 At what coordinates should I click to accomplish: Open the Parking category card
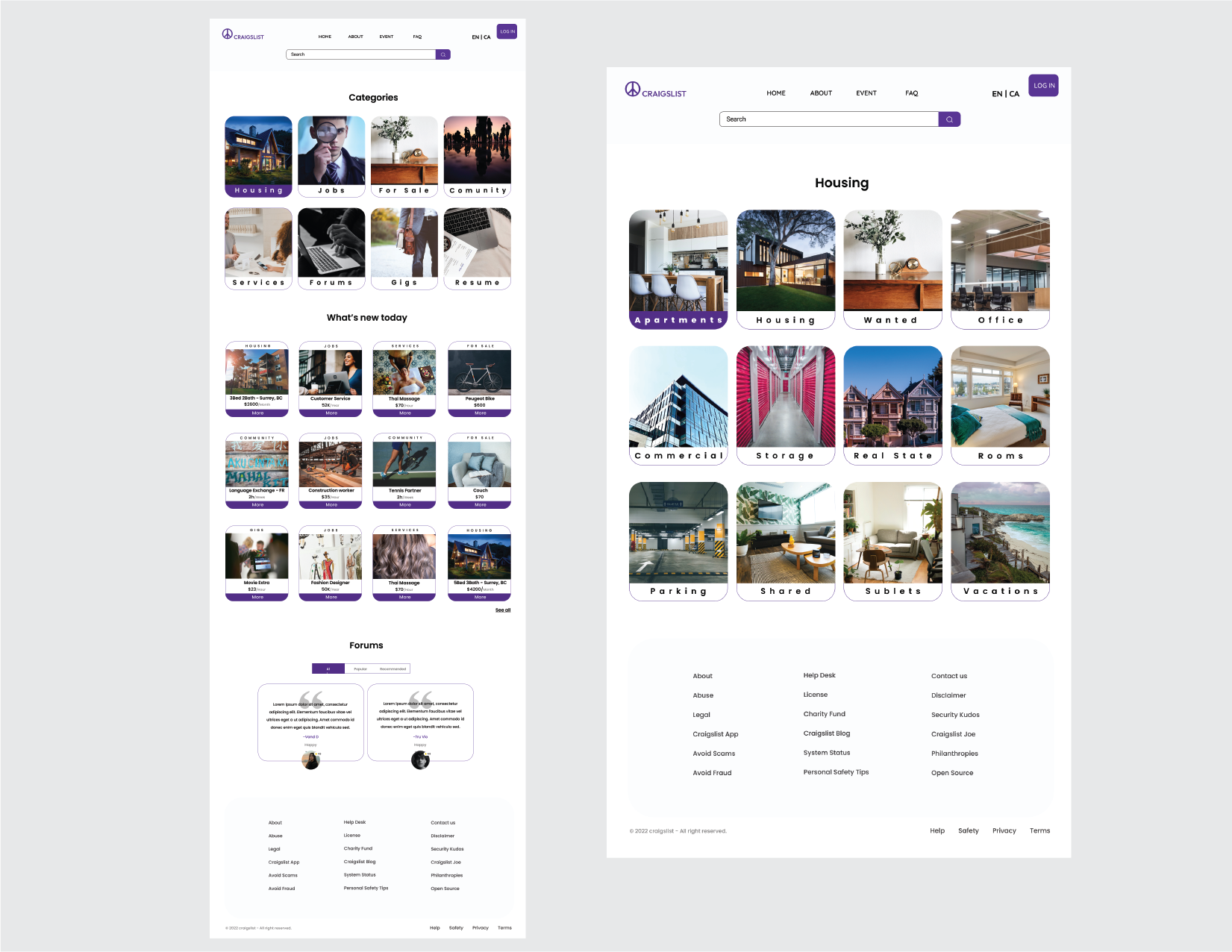pos(678,541)
